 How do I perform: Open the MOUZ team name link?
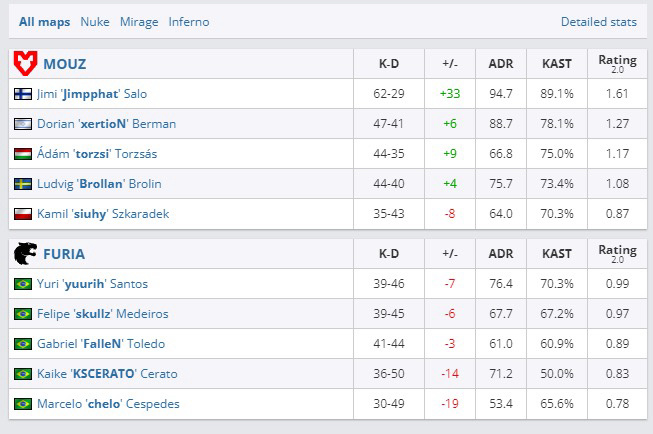coord(65,64)
